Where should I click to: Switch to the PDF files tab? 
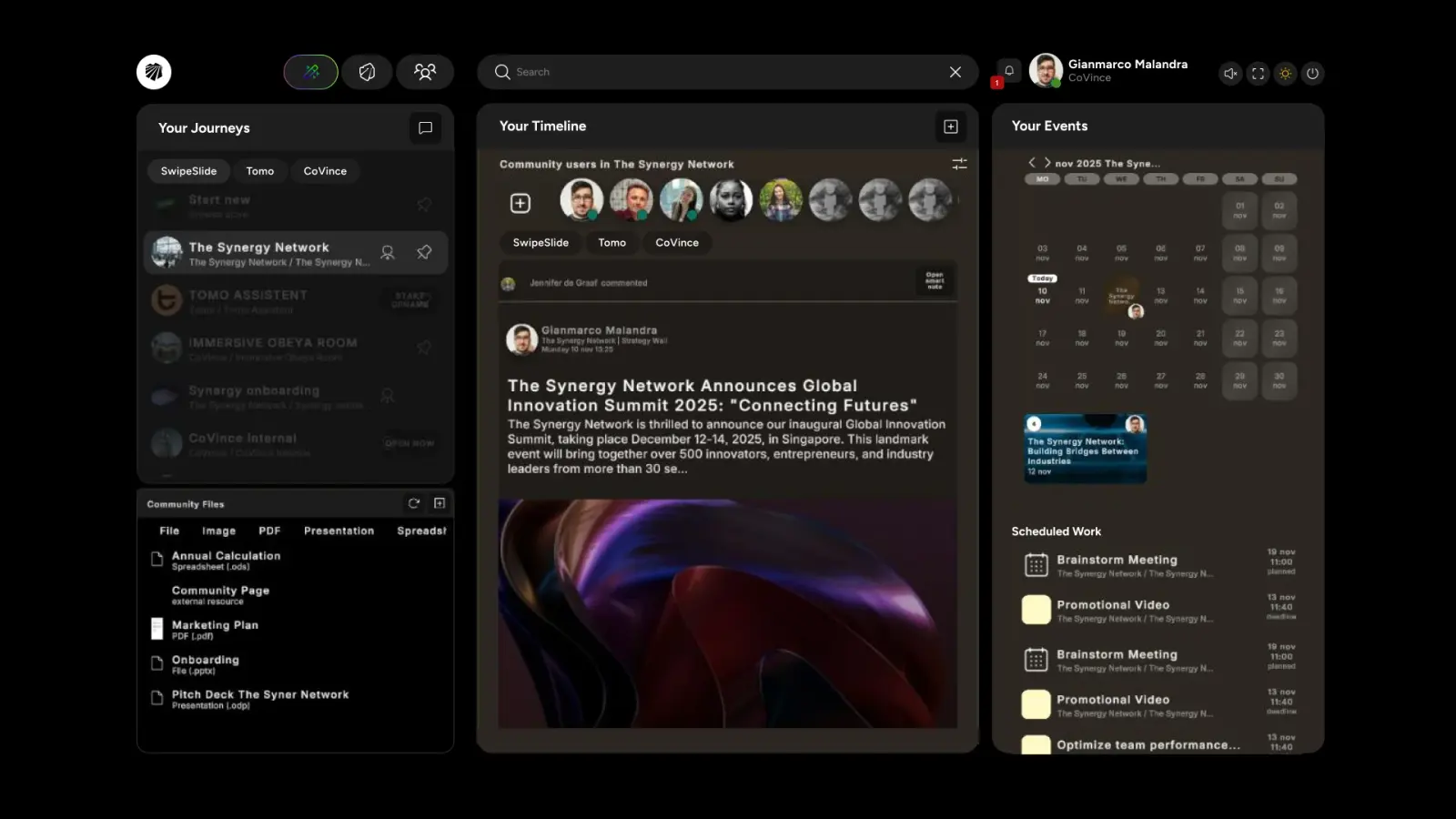click(269, 531)
